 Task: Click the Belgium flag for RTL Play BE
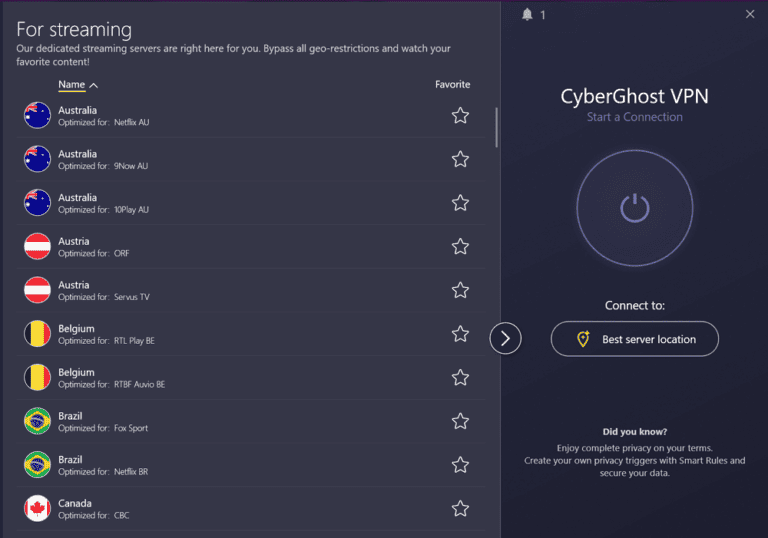[x=37, y=333]
